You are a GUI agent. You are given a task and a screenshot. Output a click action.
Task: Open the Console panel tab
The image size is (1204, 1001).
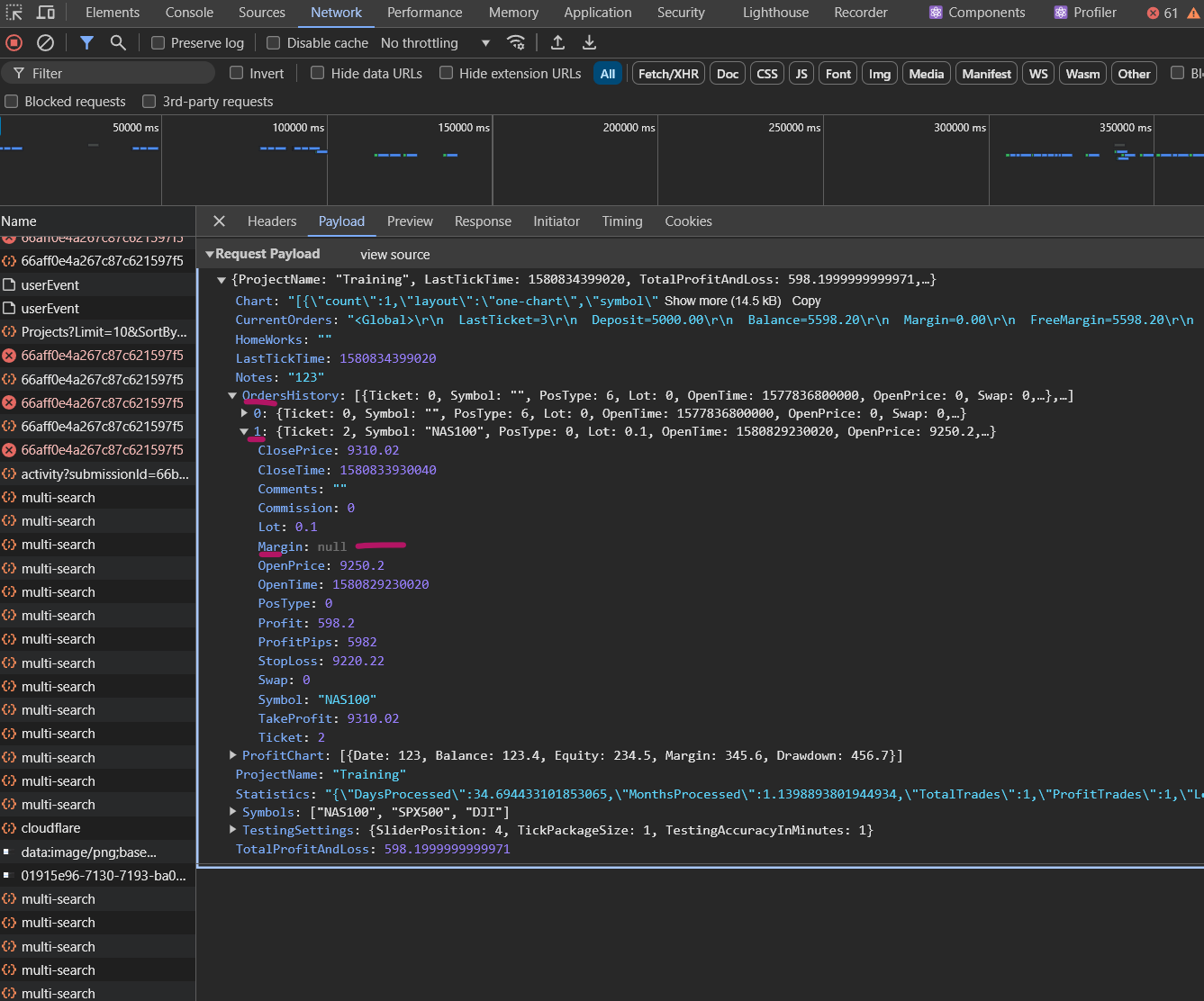(189, 13)
